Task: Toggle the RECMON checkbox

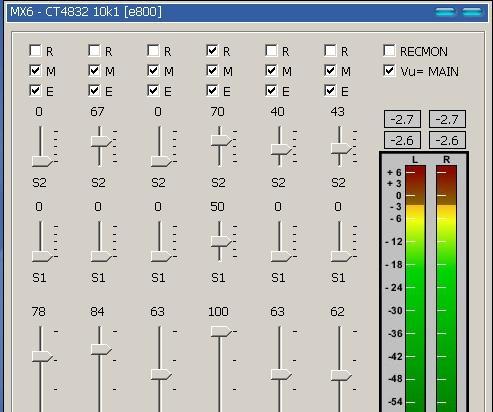Action: [x=389, y=51]
